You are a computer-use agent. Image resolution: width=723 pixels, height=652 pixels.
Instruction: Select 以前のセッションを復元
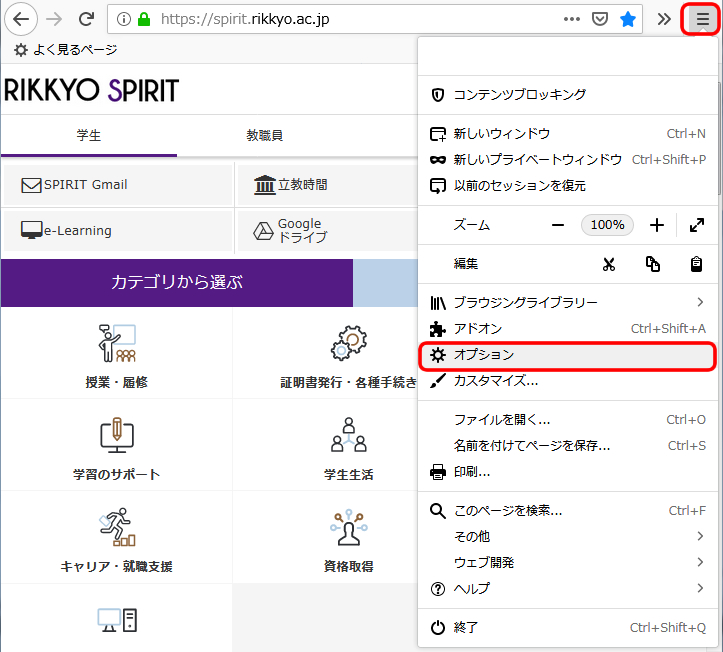point(567,185)
